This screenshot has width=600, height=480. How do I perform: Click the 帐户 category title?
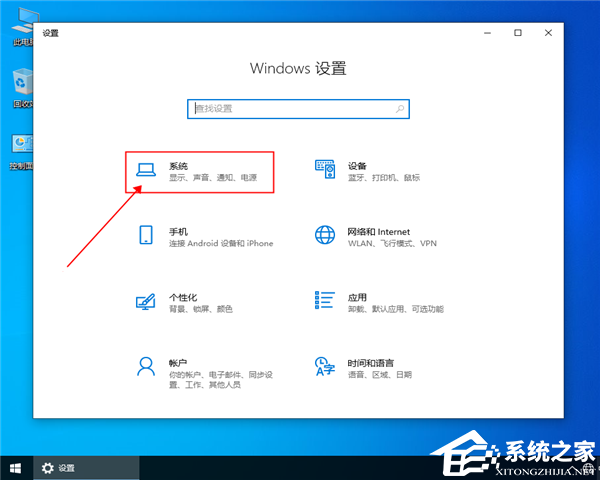[x=178, y=363]
